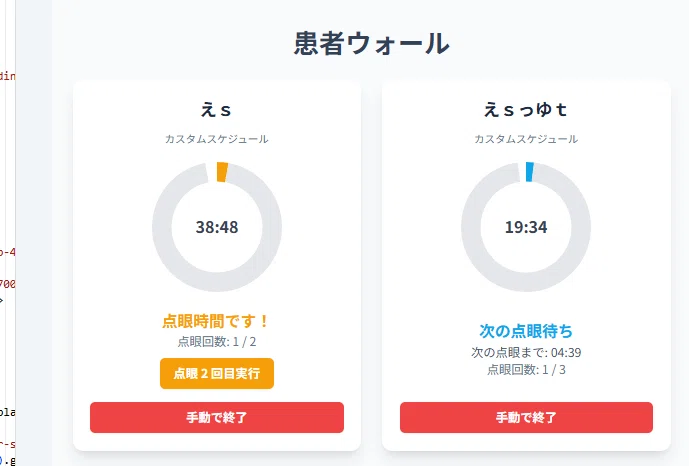The width and height of the screenshot is (689, 466).
Task: Click the code editor strip on the left
Action: (7, 233)
